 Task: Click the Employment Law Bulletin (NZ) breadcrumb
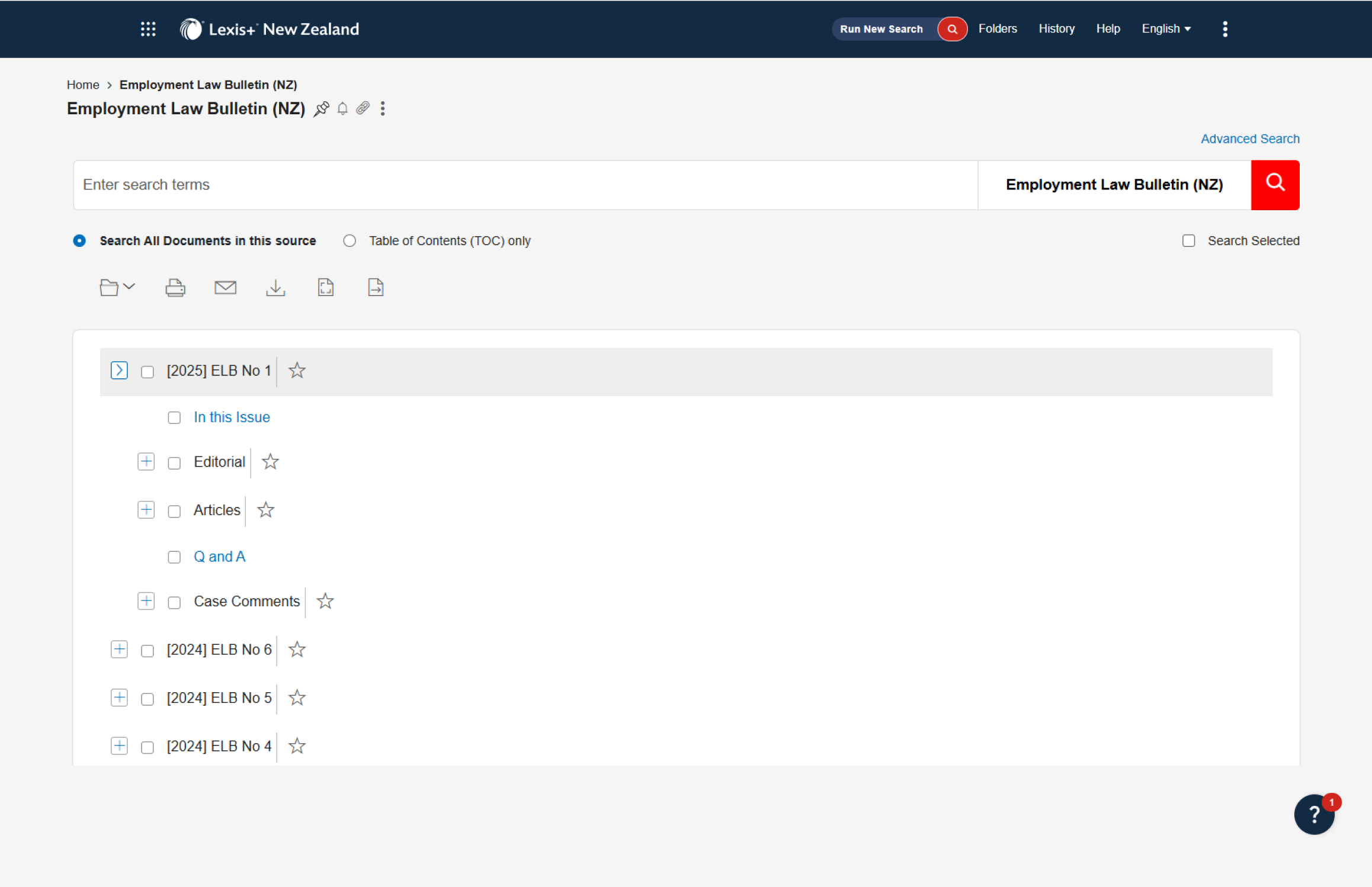pos(208,85)
